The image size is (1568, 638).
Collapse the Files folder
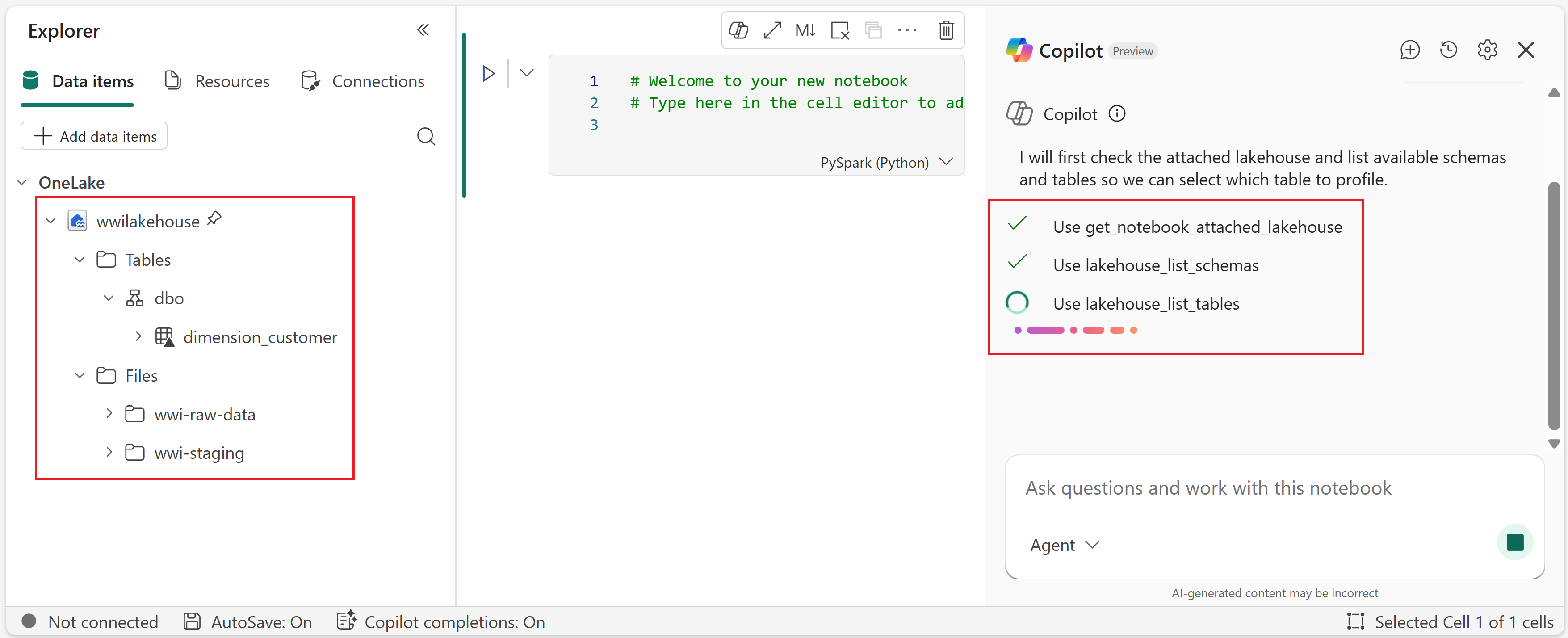80,376
